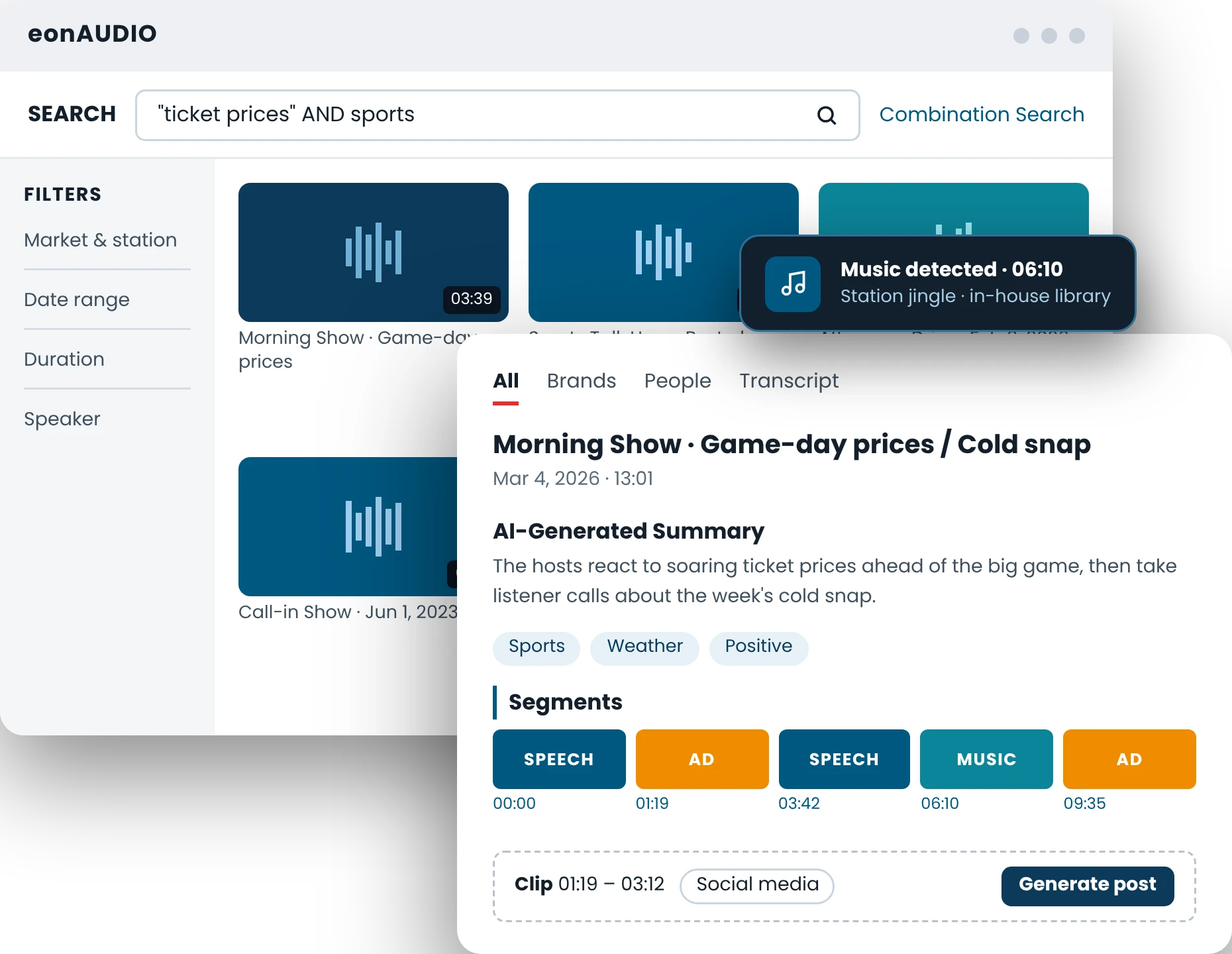This screenshot has height=954, width=1232.
Task: Jump to SPEECH segment at 03:42
Action: [x=845, y=759]
